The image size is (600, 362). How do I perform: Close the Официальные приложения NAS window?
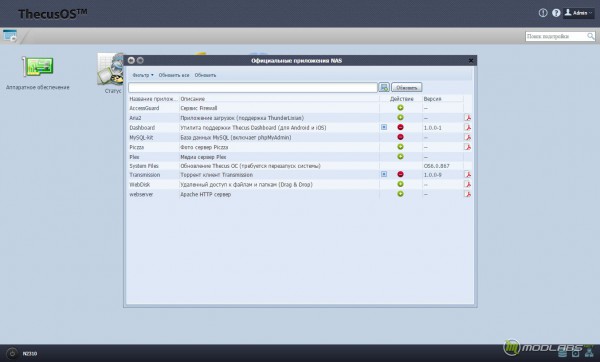[471, 60]
